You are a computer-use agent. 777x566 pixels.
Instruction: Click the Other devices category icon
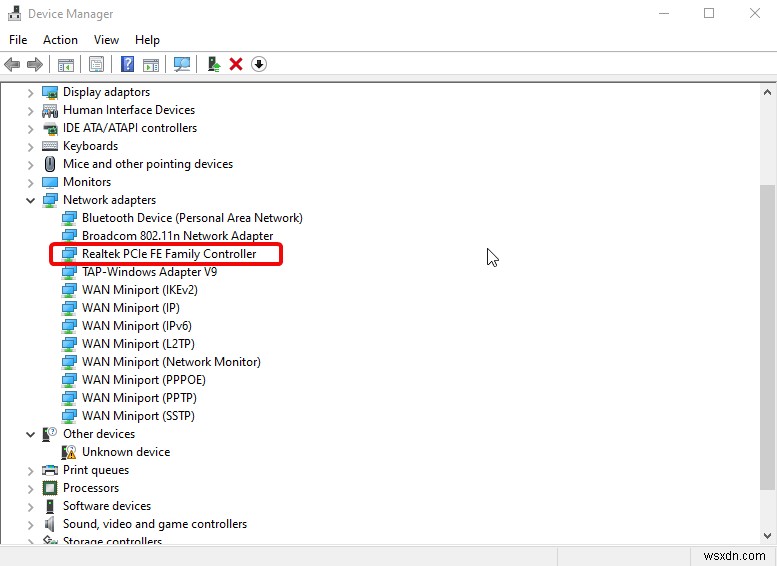pyautogui.click(x=50, y=434)
